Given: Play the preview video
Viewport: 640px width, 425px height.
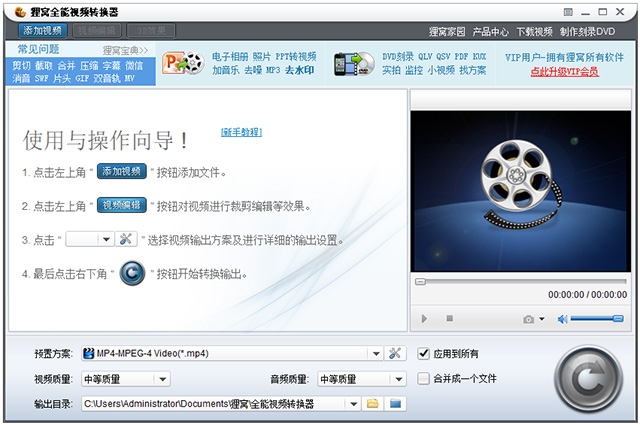Looking at the screenshot, I should (x=424, y=318).
